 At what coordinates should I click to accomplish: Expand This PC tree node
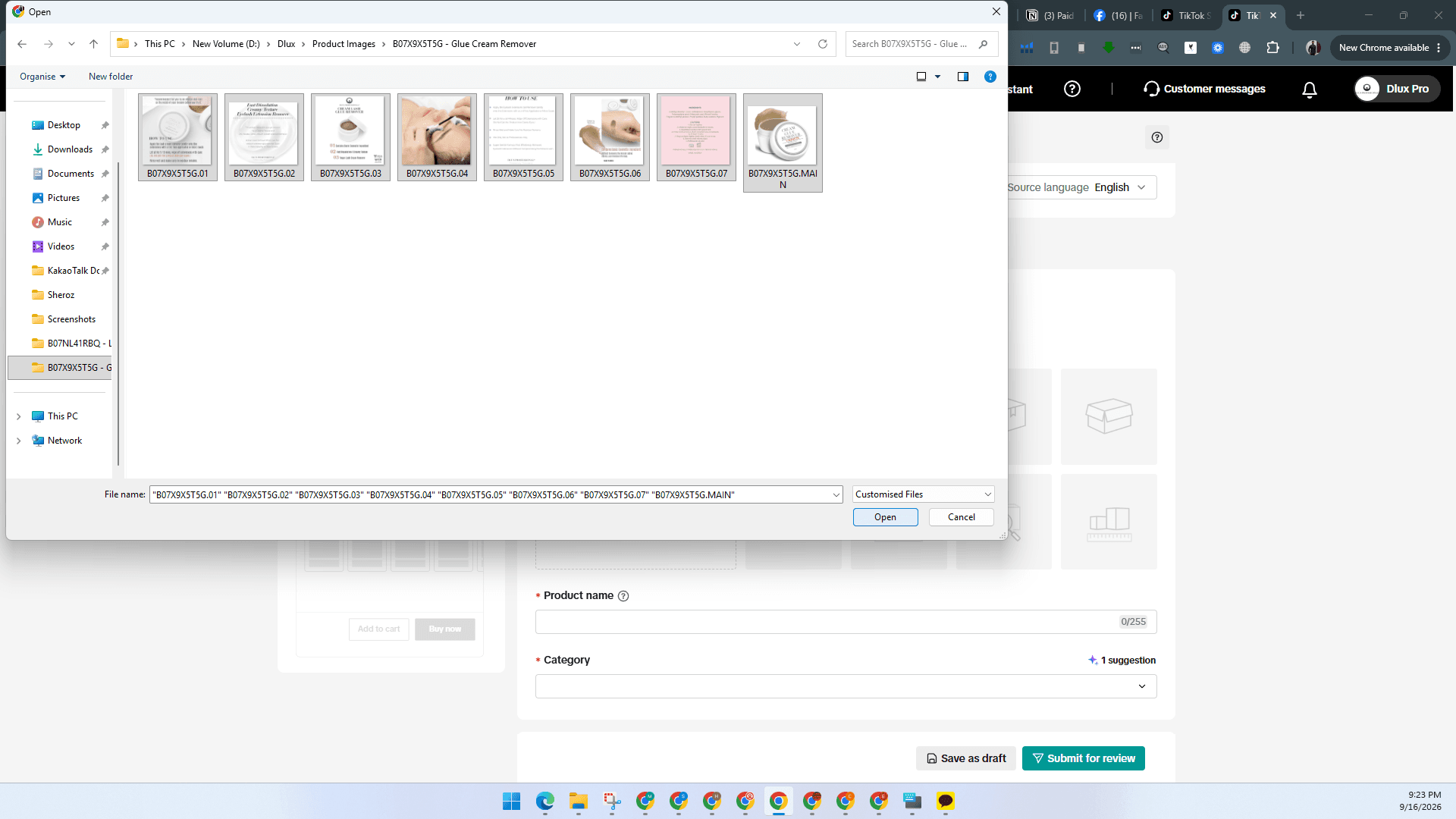[x=19, y=416]
